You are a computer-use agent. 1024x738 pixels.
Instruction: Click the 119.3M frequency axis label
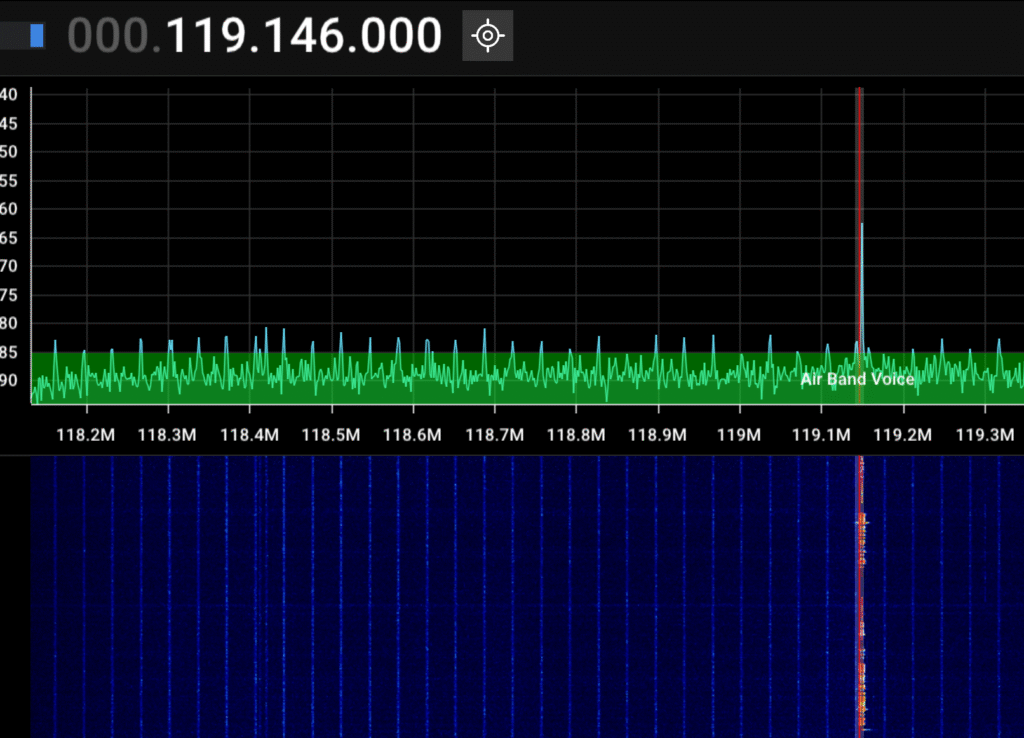tap(985, 435)
